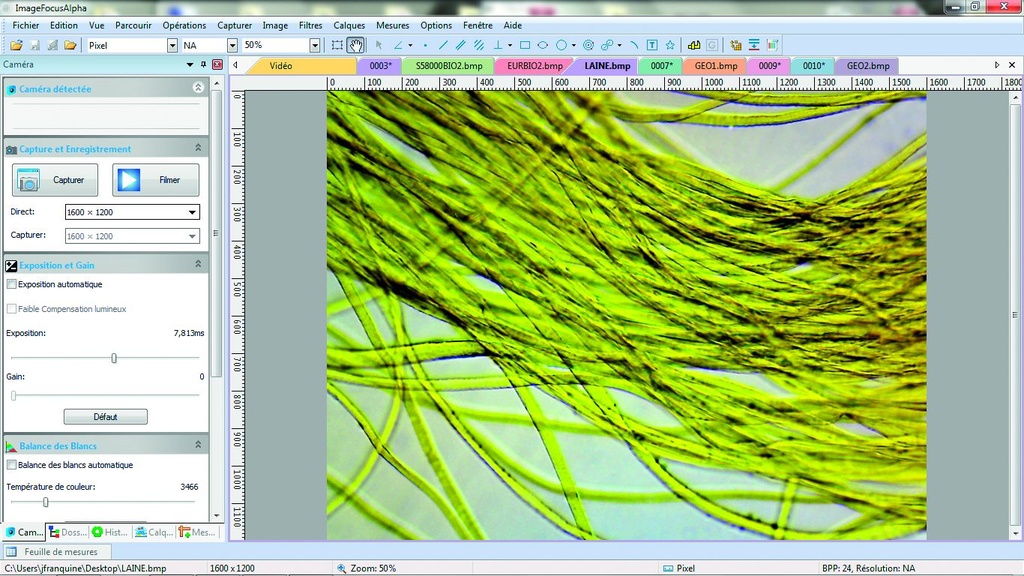1024x576 pixels.
Task: Reset gain with the Défaut button
Action: [x=105, y=416]
